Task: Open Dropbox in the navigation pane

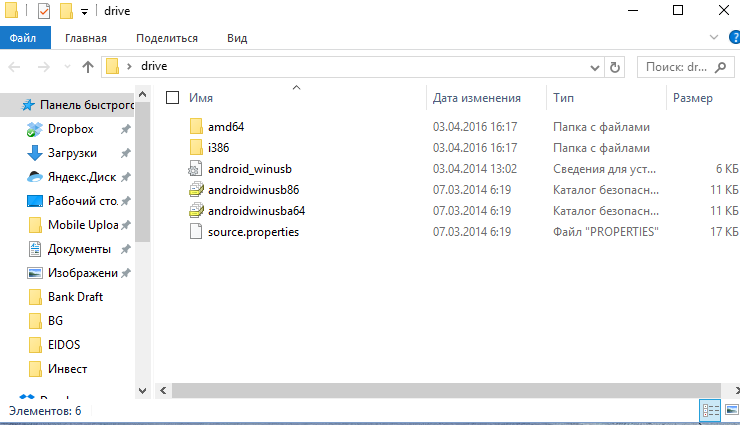Action: [x=70, y=129]
